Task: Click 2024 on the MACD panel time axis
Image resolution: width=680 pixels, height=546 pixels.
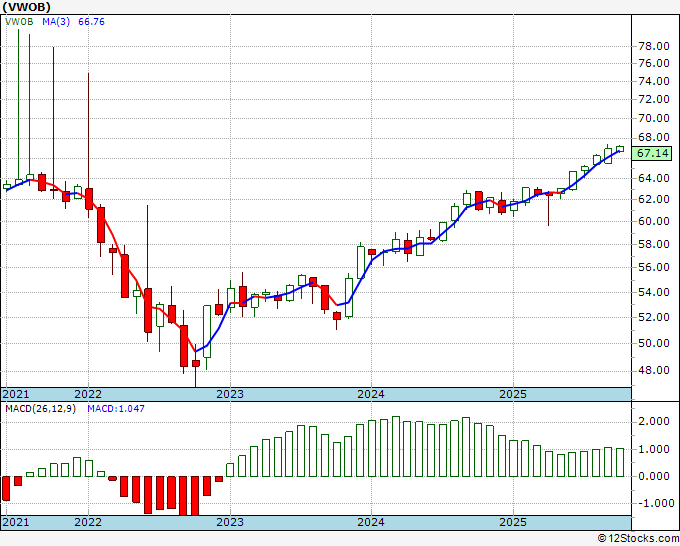Action: pos(371,522)
